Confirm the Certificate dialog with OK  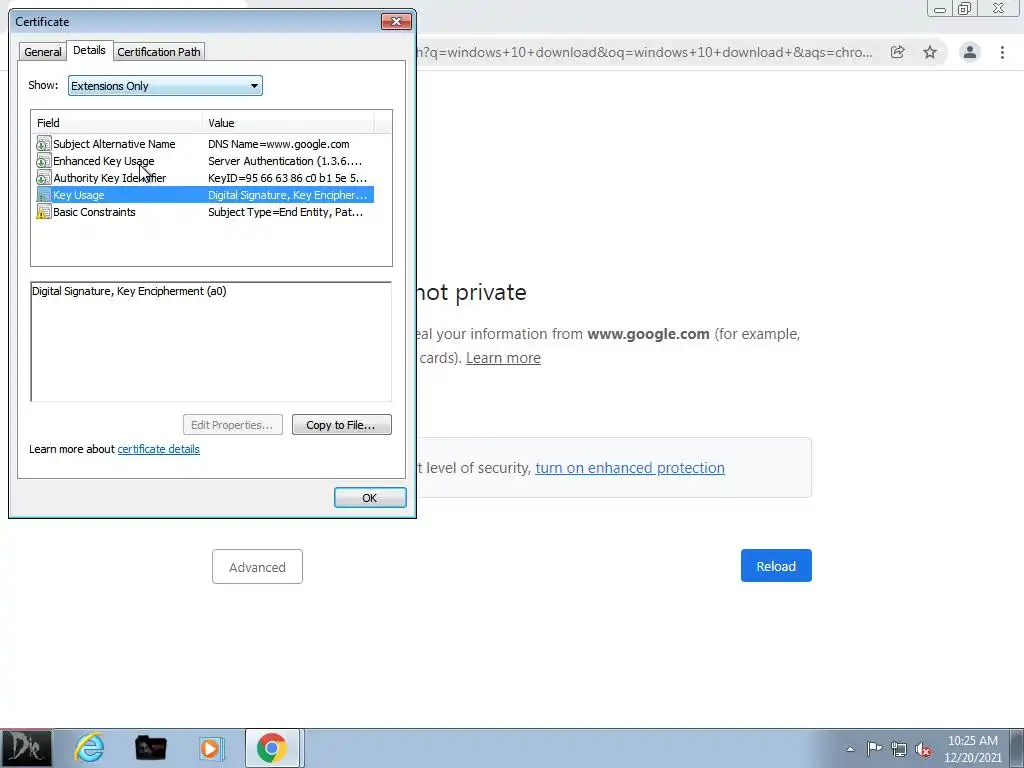point(370,498)
